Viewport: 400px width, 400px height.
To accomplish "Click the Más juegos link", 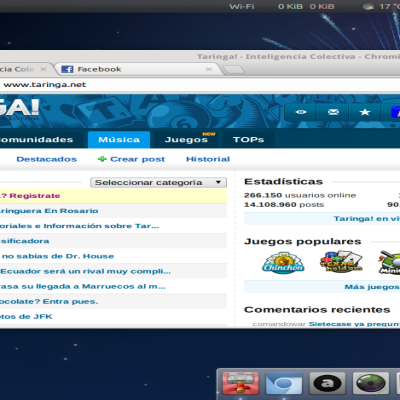I will pos(372,287).
